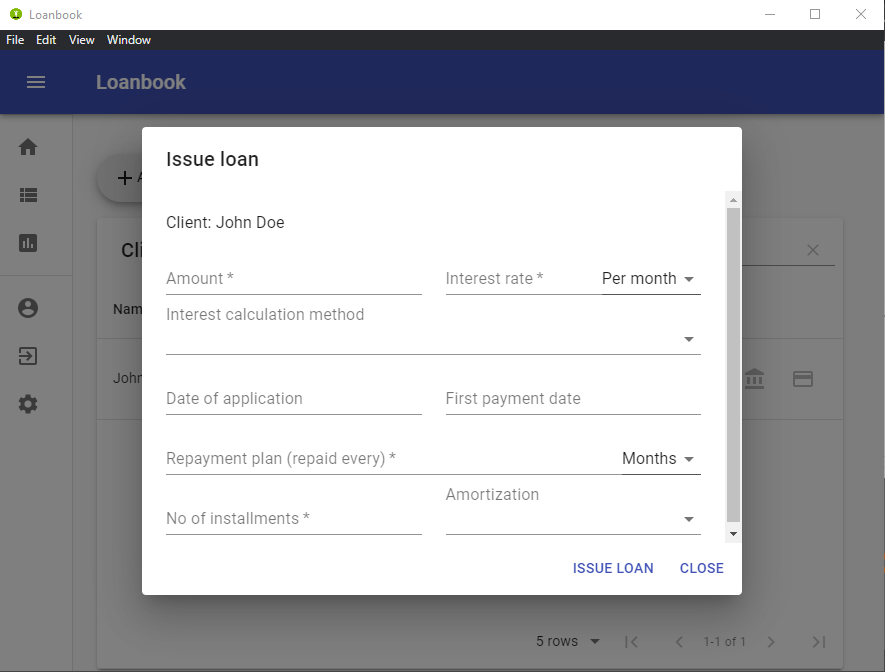Open the File menu
This screenshot has height=672, width=885.
(15, 40)
